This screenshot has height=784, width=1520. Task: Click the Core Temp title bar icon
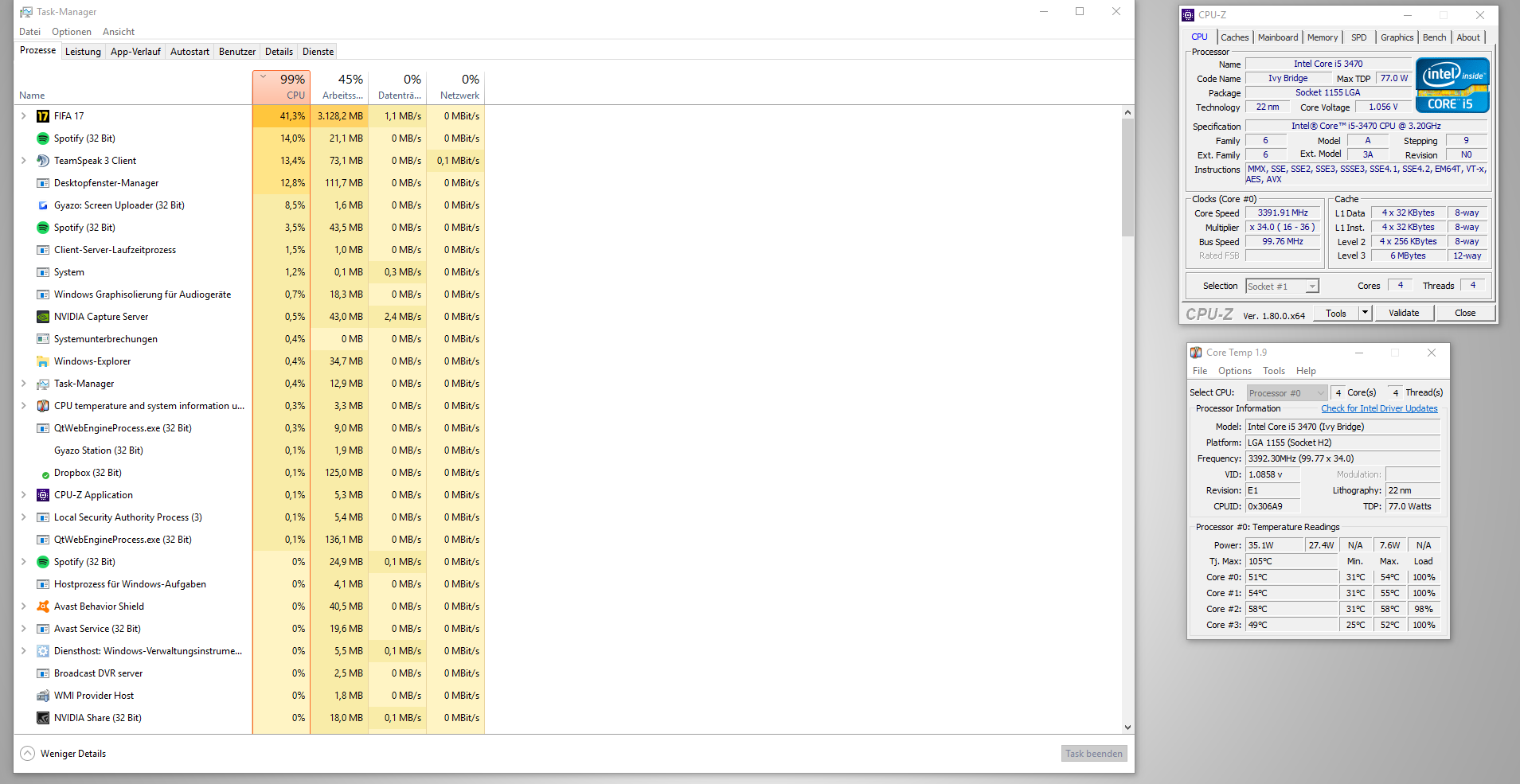(x=1196, y=353)
